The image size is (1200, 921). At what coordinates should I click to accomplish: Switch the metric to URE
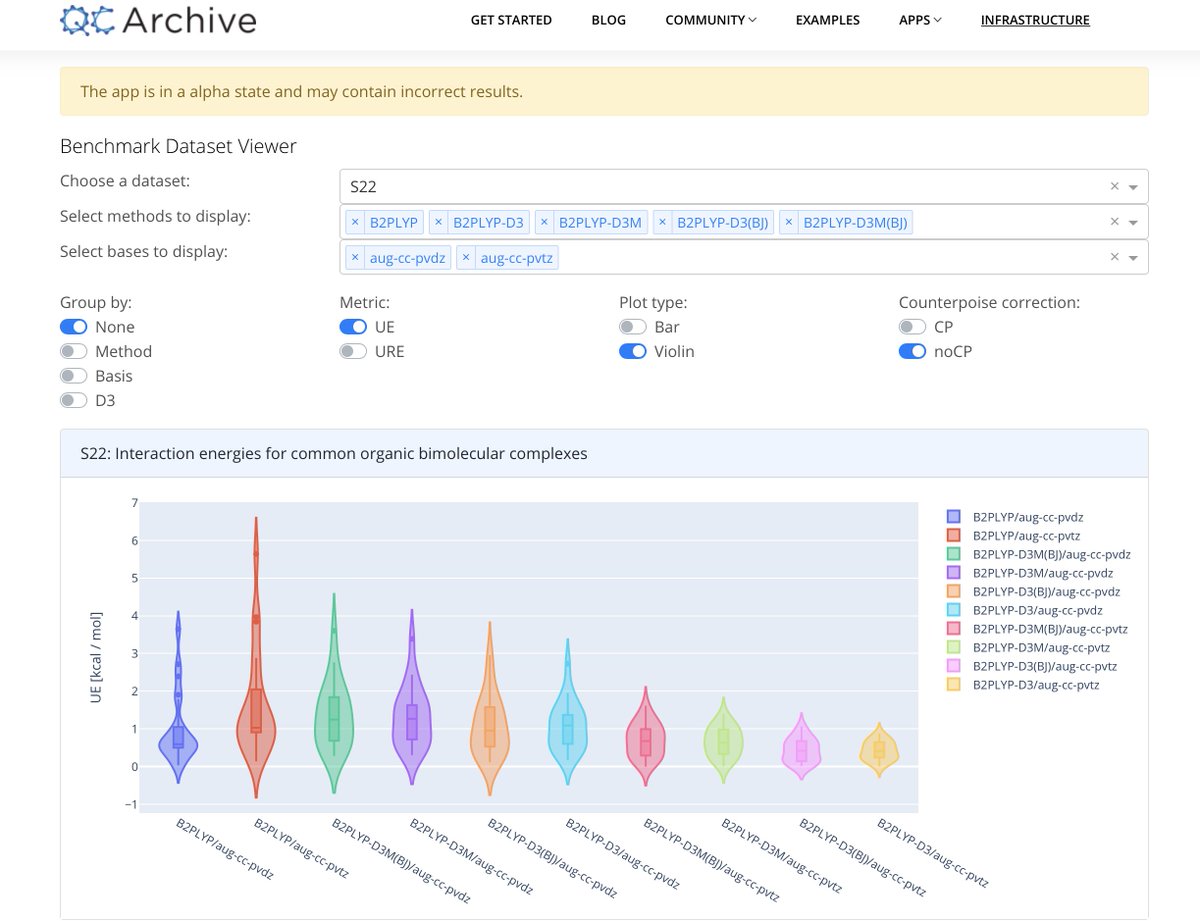(x=352, y=351)
